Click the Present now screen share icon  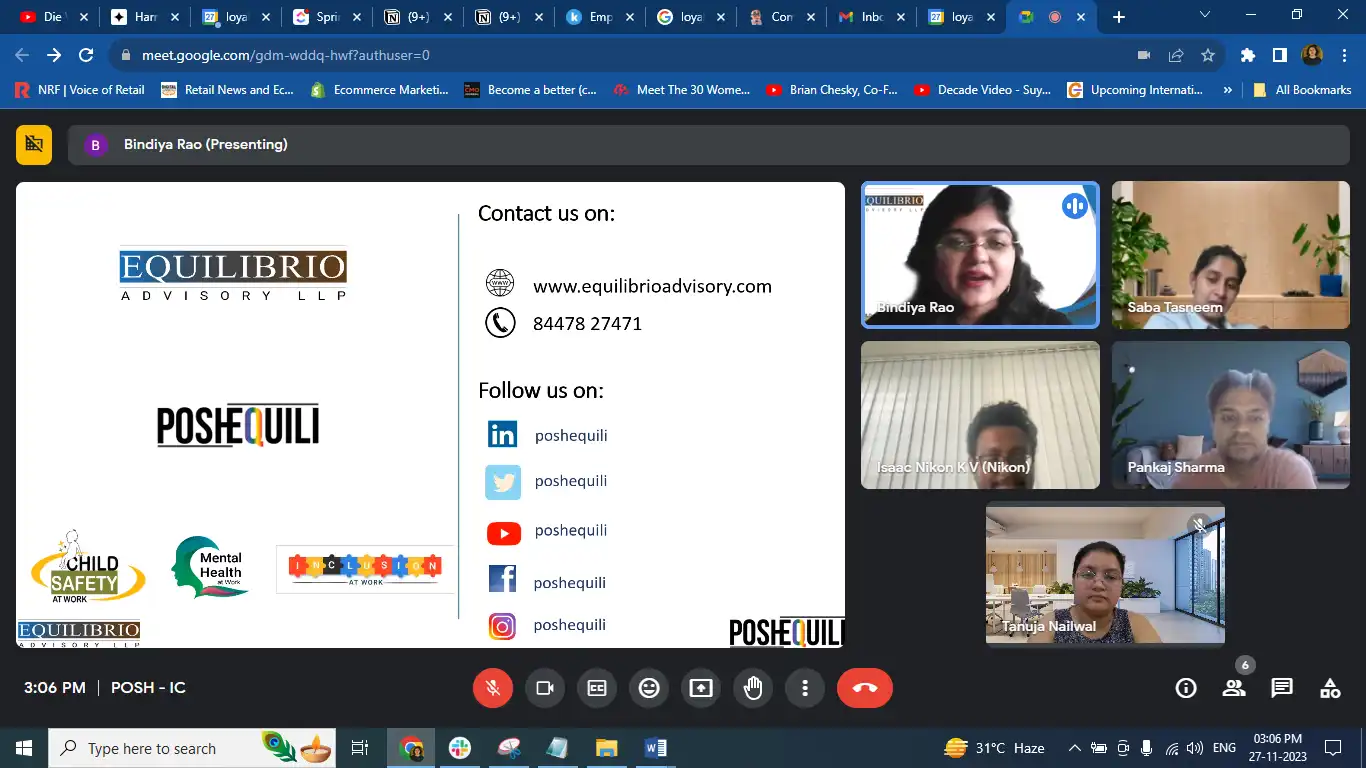(701, 688)
